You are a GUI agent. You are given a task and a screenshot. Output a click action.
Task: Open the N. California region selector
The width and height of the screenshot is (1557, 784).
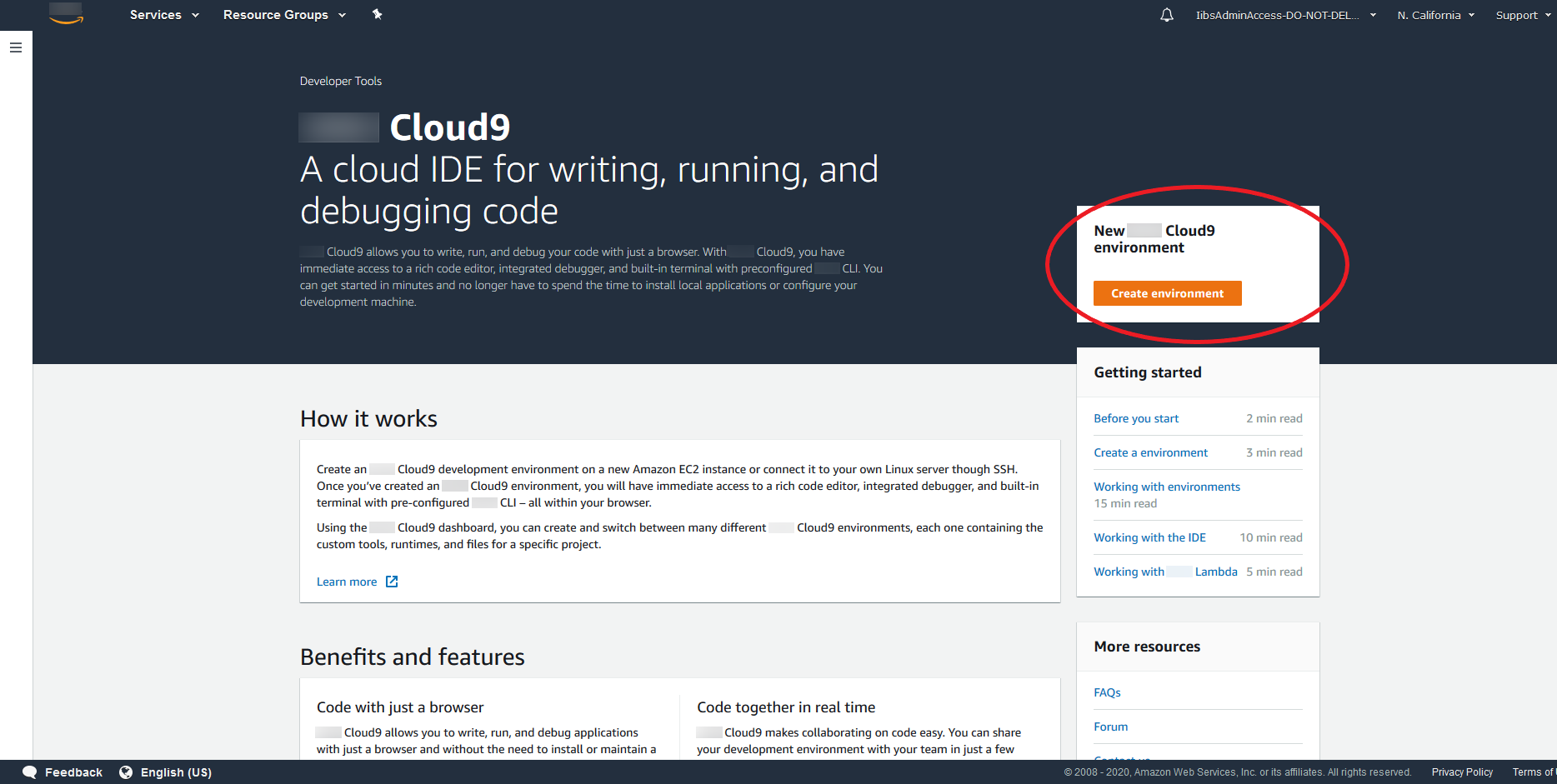tap(1435, 15)
